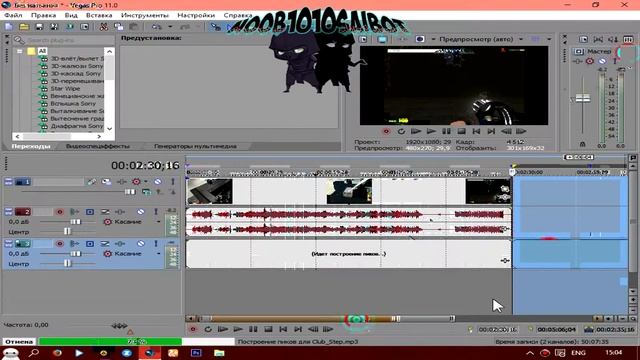
Task: Click the Cut scissors icon
Action: (x=104, y=27)
